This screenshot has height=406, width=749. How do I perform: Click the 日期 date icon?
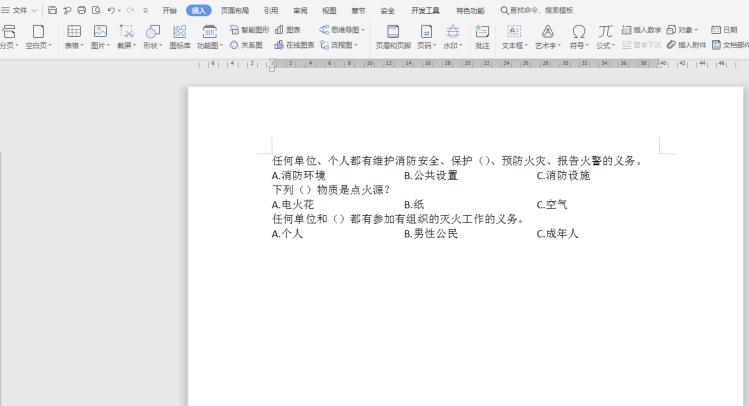(x=723, y=30)
